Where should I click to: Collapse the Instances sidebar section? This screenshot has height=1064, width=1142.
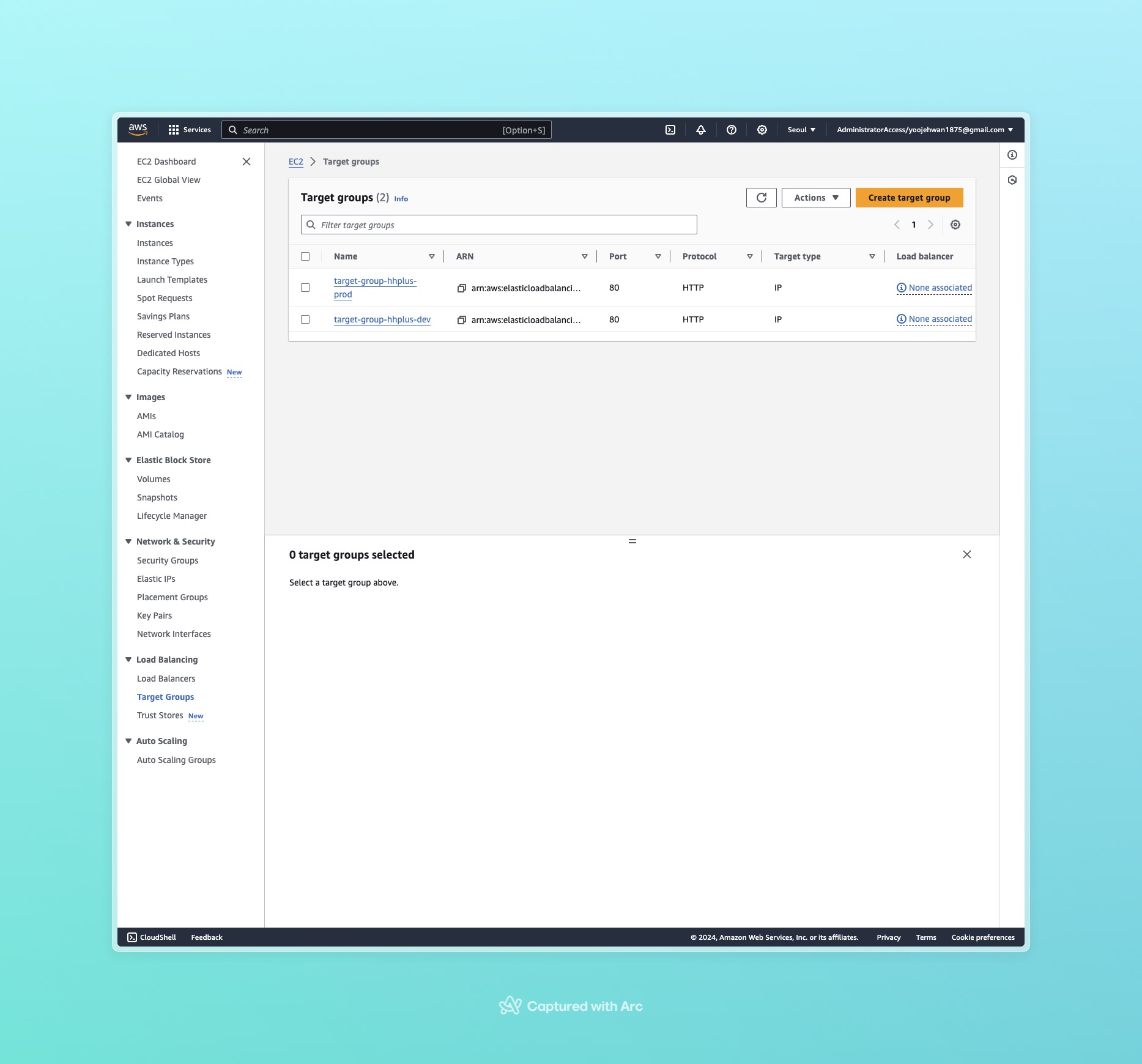[128, 224]
